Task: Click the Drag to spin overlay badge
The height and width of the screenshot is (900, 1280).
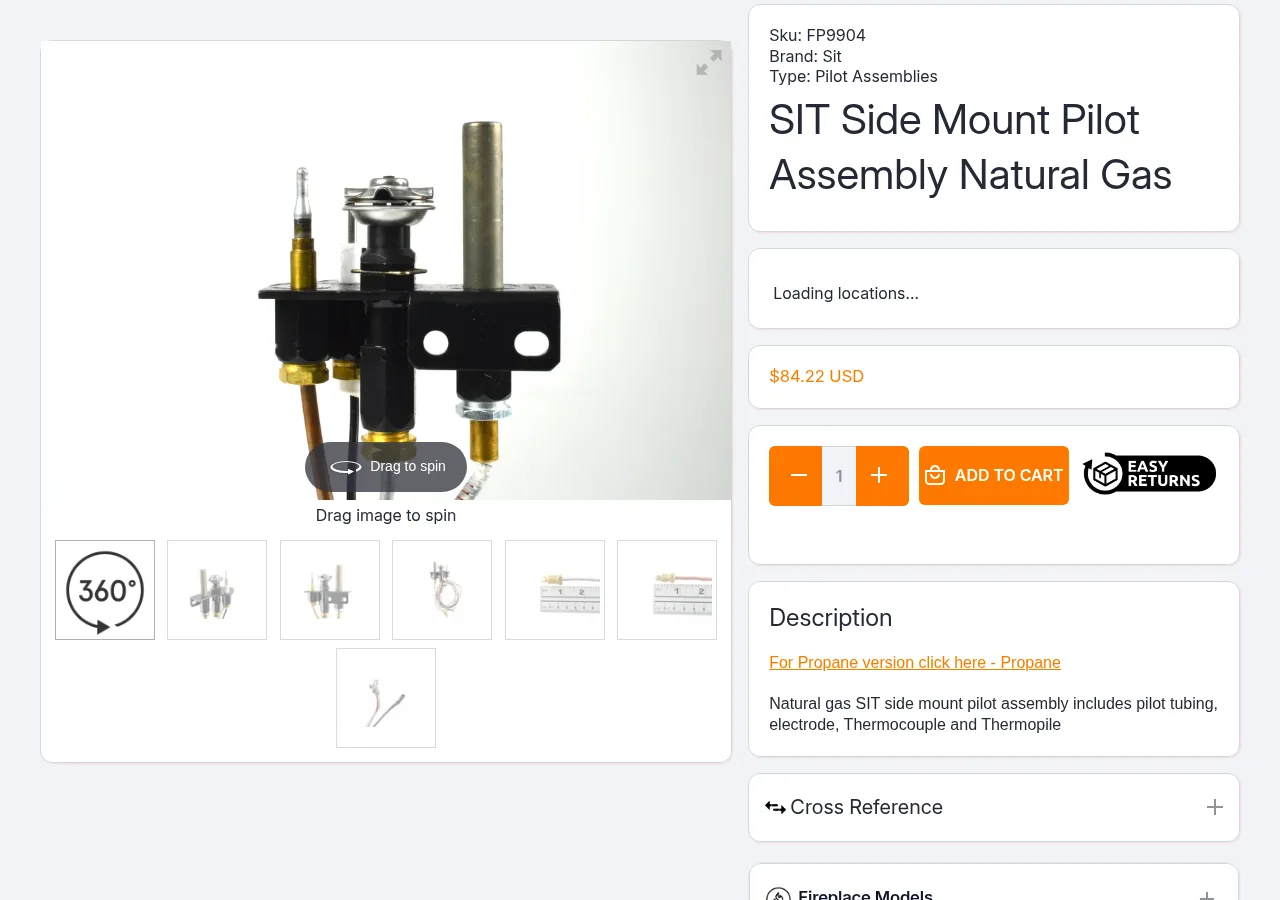Action: (386, 467)
